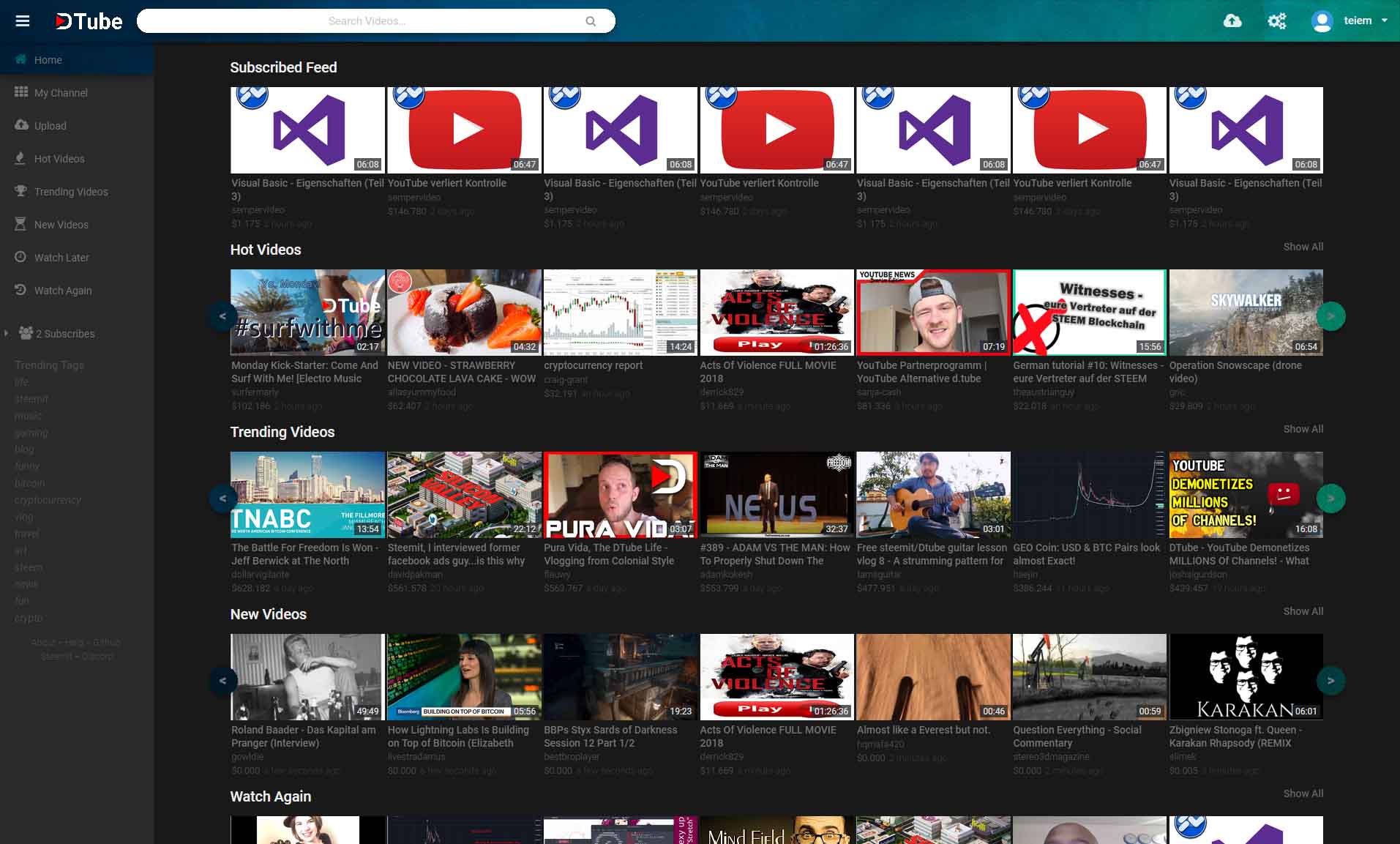
Task: Click the teiem user avatar icon
Action: pos(1322,21)
